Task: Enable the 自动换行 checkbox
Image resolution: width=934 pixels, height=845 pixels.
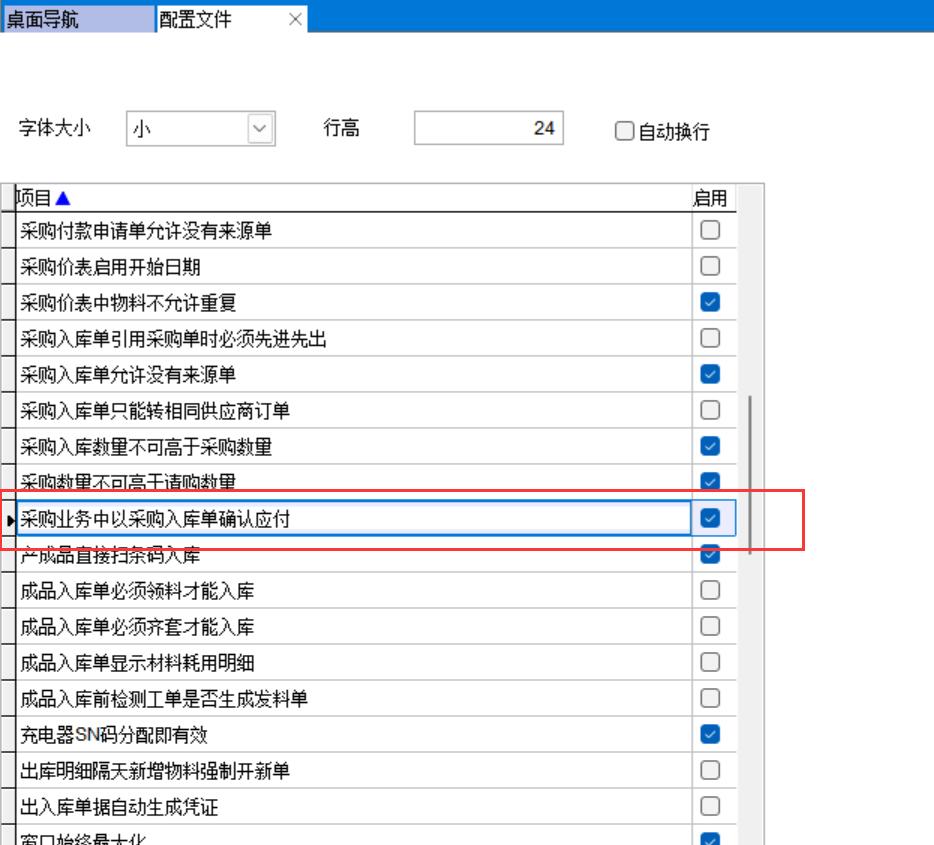Action: pos(625,131)
